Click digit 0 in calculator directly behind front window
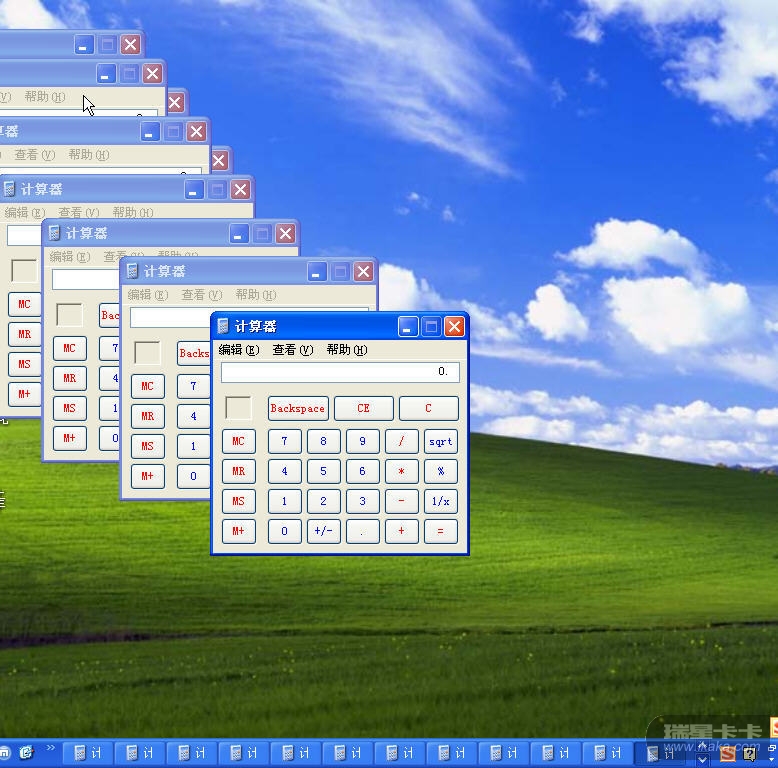The height and width of the screenshot is (768, 778). coord(194,476)
